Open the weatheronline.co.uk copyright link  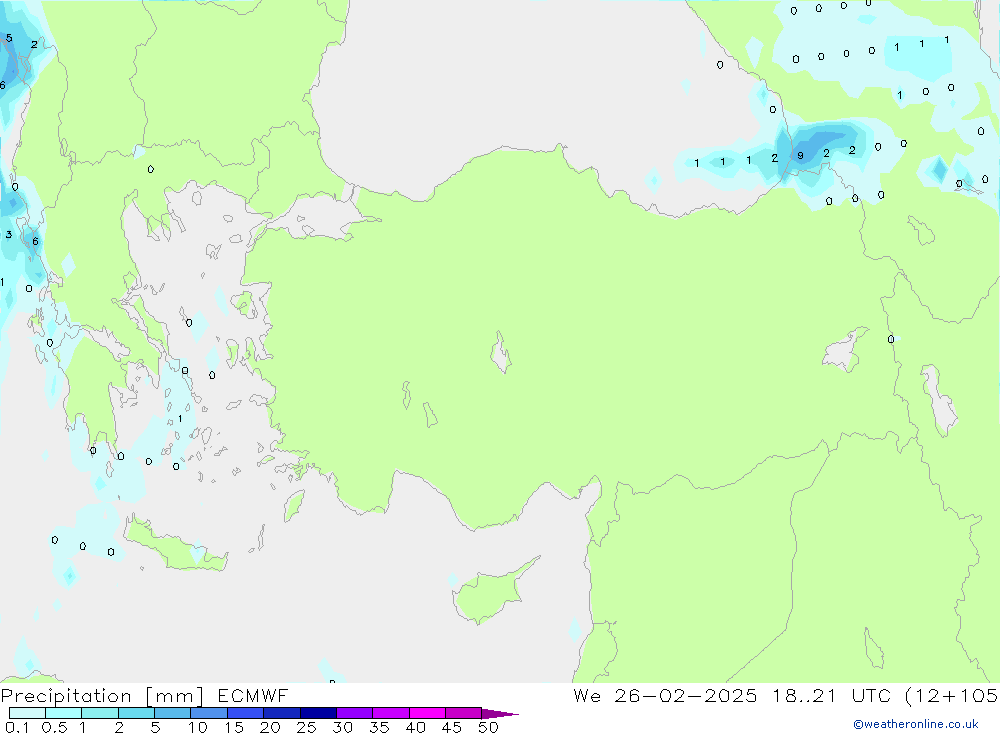click(916, 724)
